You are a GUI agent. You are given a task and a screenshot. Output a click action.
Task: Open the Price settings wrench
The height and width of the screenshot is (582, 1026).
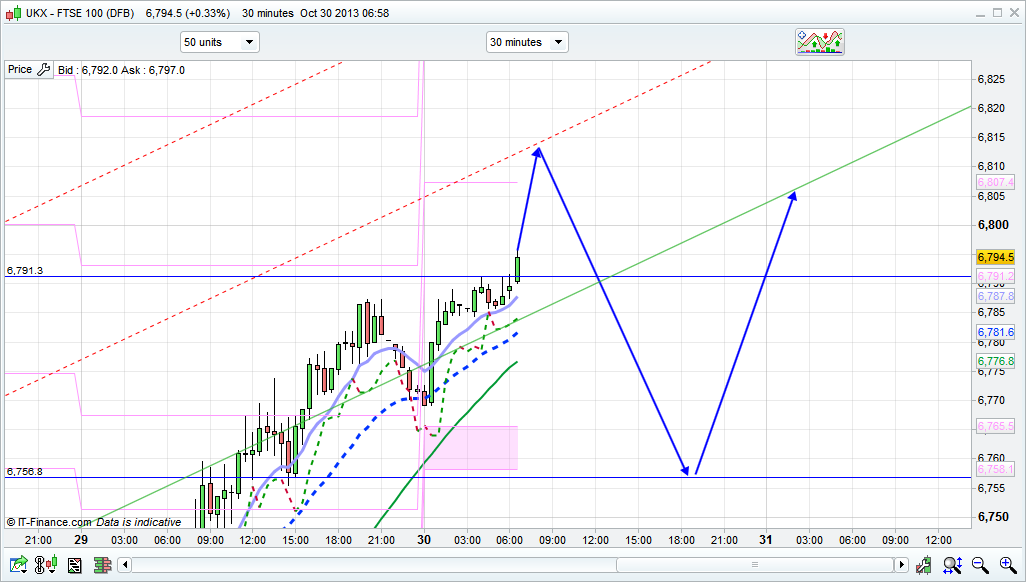(x=43, y=70)
